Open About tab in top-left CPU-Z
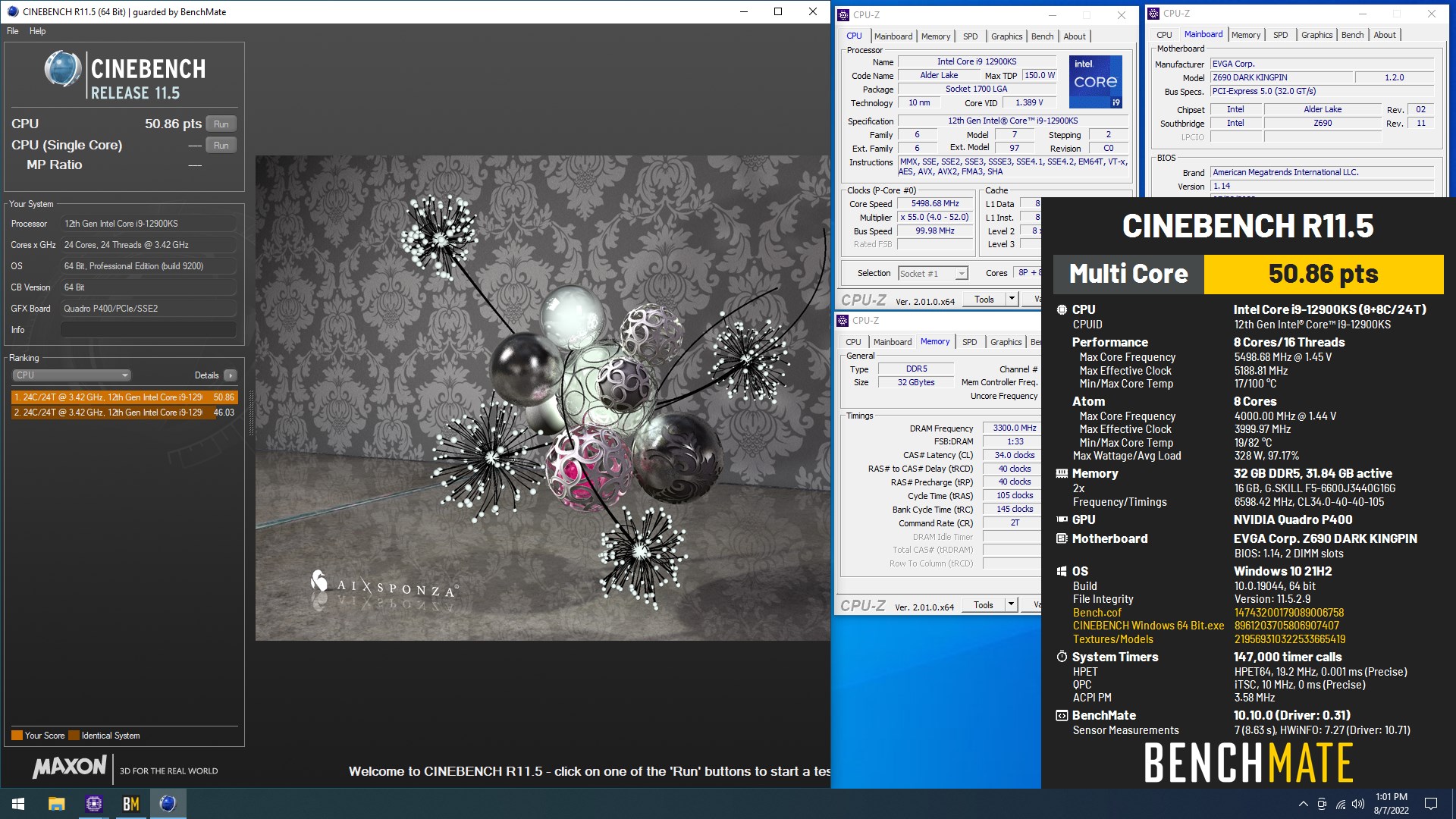This screenshot has width=1456, height=819. pyautogui.click(x=1074, y=36)
